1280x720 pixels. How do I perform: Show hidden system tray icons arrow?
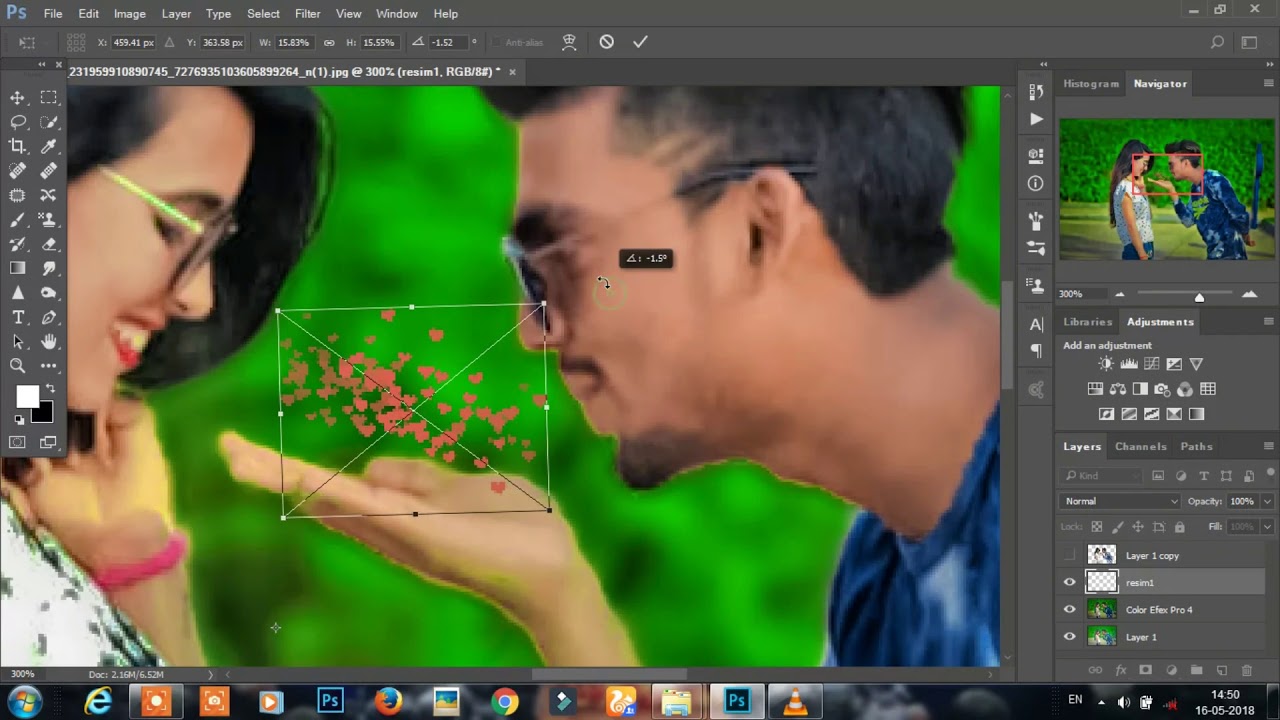(x=1102, y=701)
